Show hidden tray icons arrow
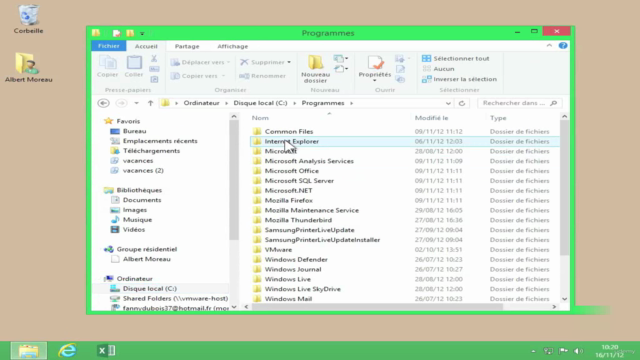The image size is (640, 360). click(x=533, y=351)
